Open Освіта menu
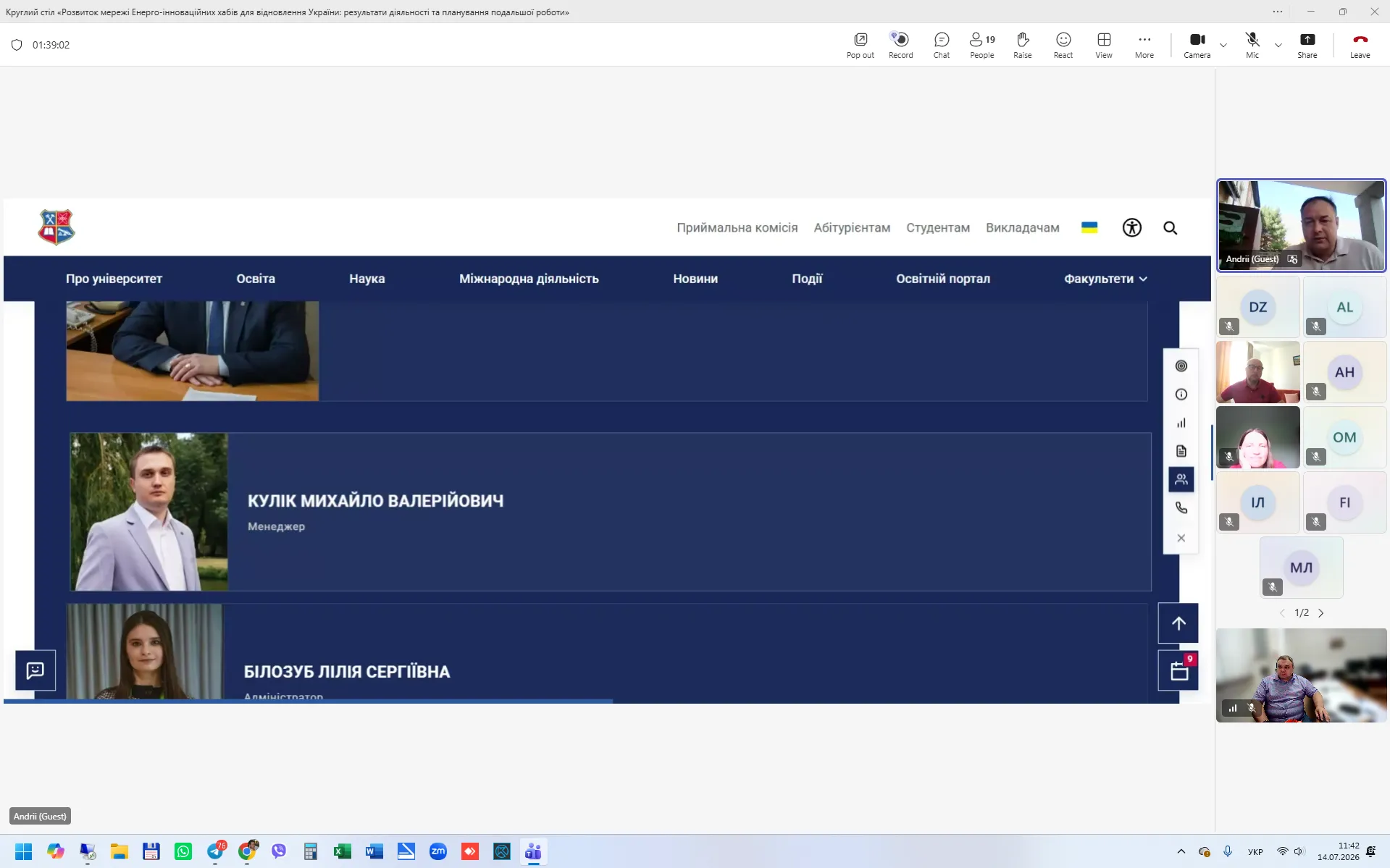1390x868 pixels. (256, 279)
